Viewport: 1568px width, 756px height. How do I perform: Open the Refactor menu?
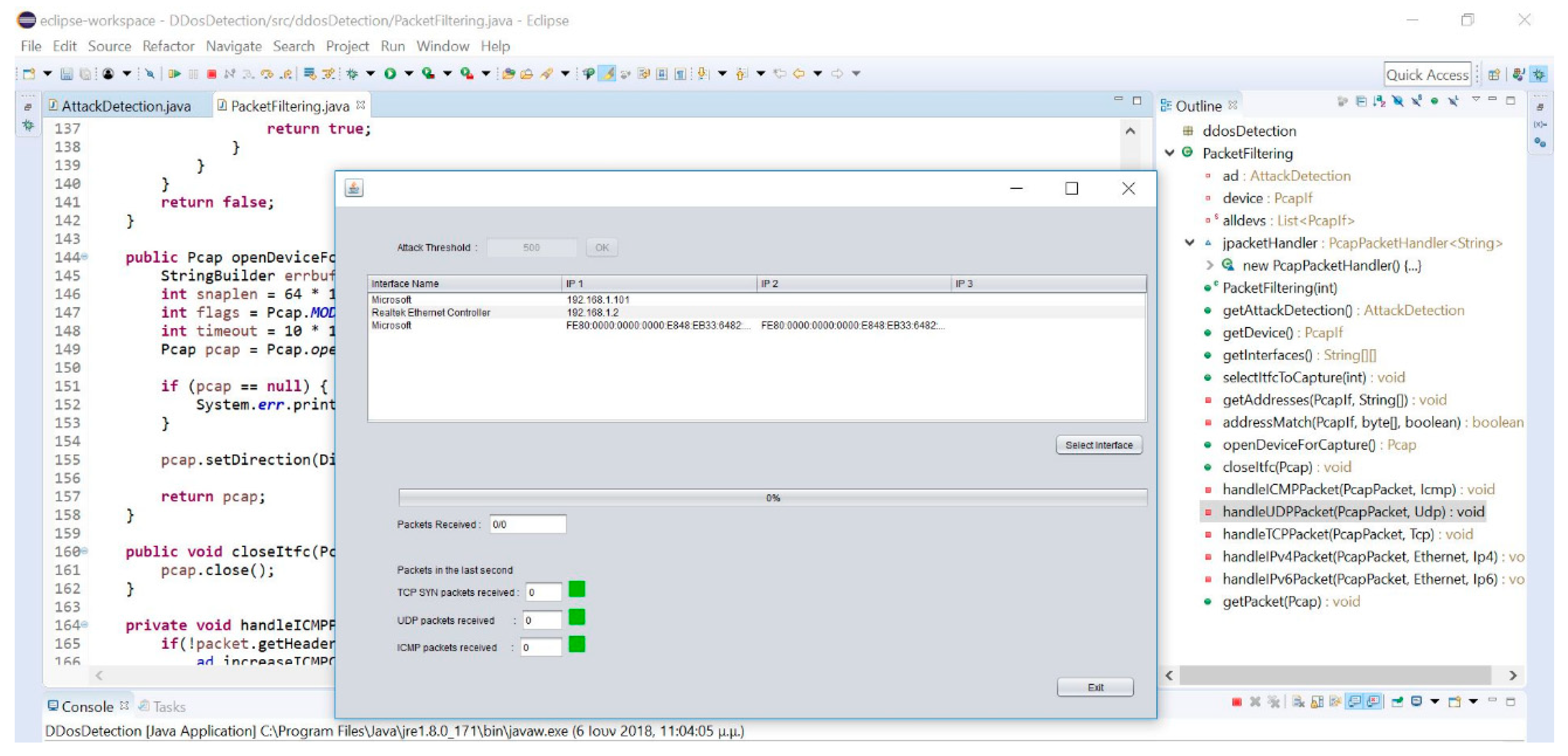coord(168,46)
